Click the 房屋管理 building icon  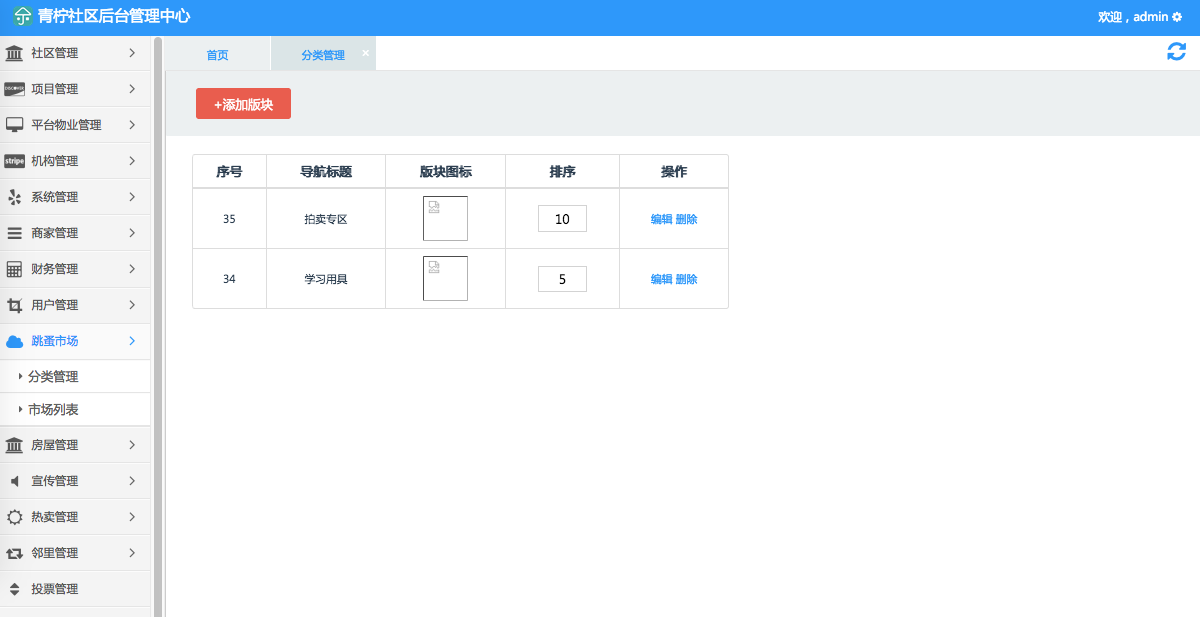click(x=14, y=445)
